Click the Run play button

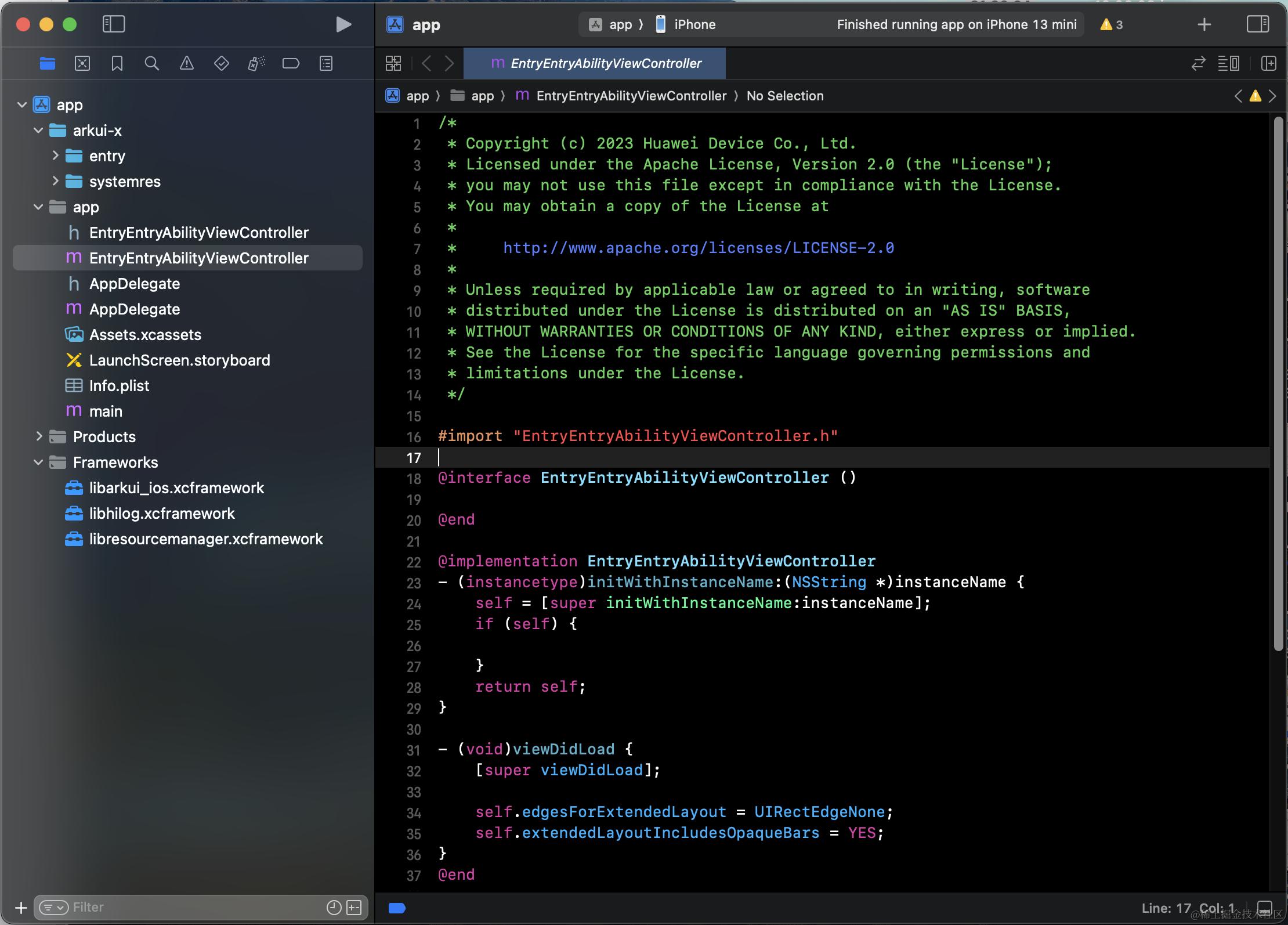[x=343, y=24]
